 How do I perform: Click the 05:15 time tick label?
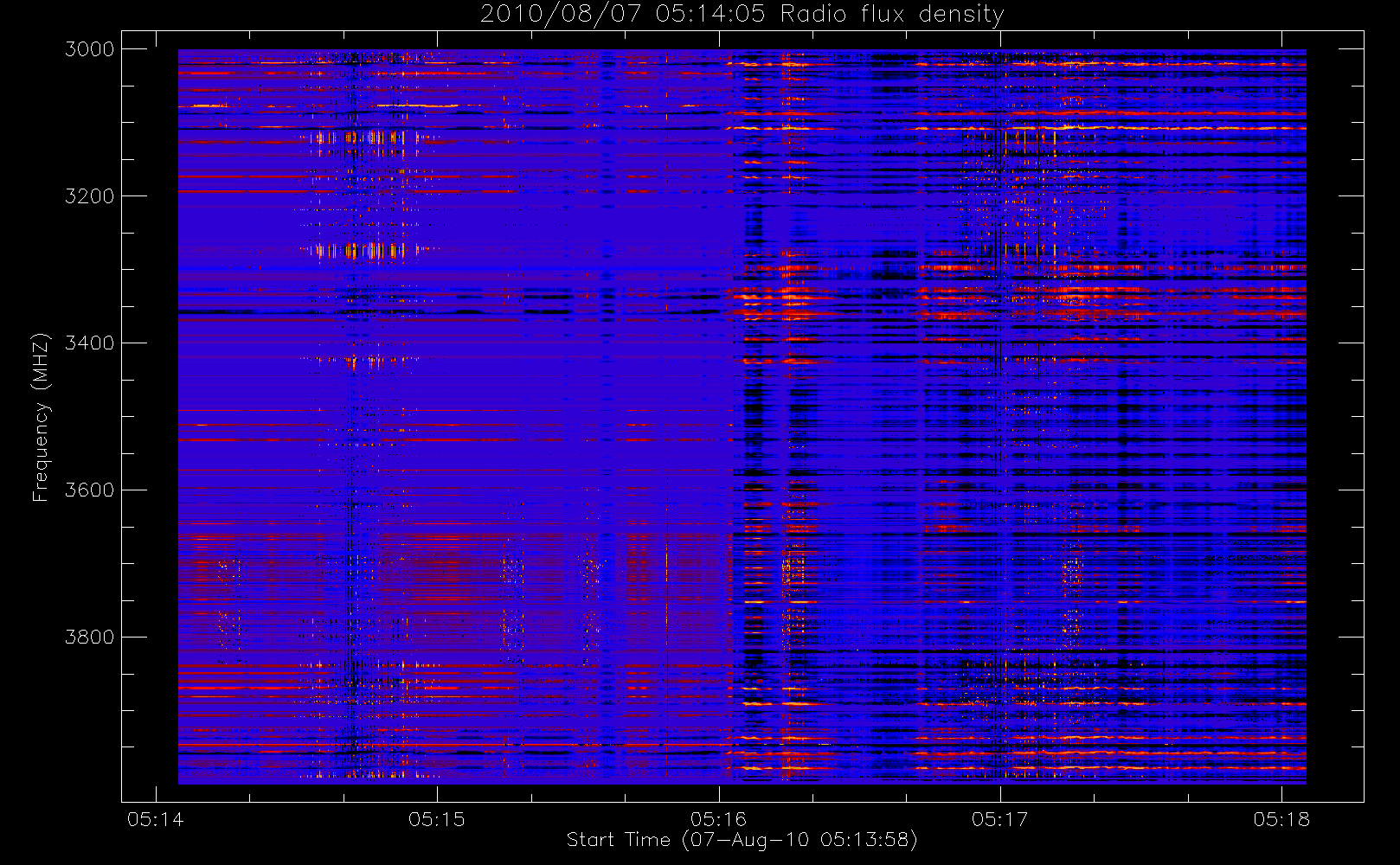click(x=437, y=819)
